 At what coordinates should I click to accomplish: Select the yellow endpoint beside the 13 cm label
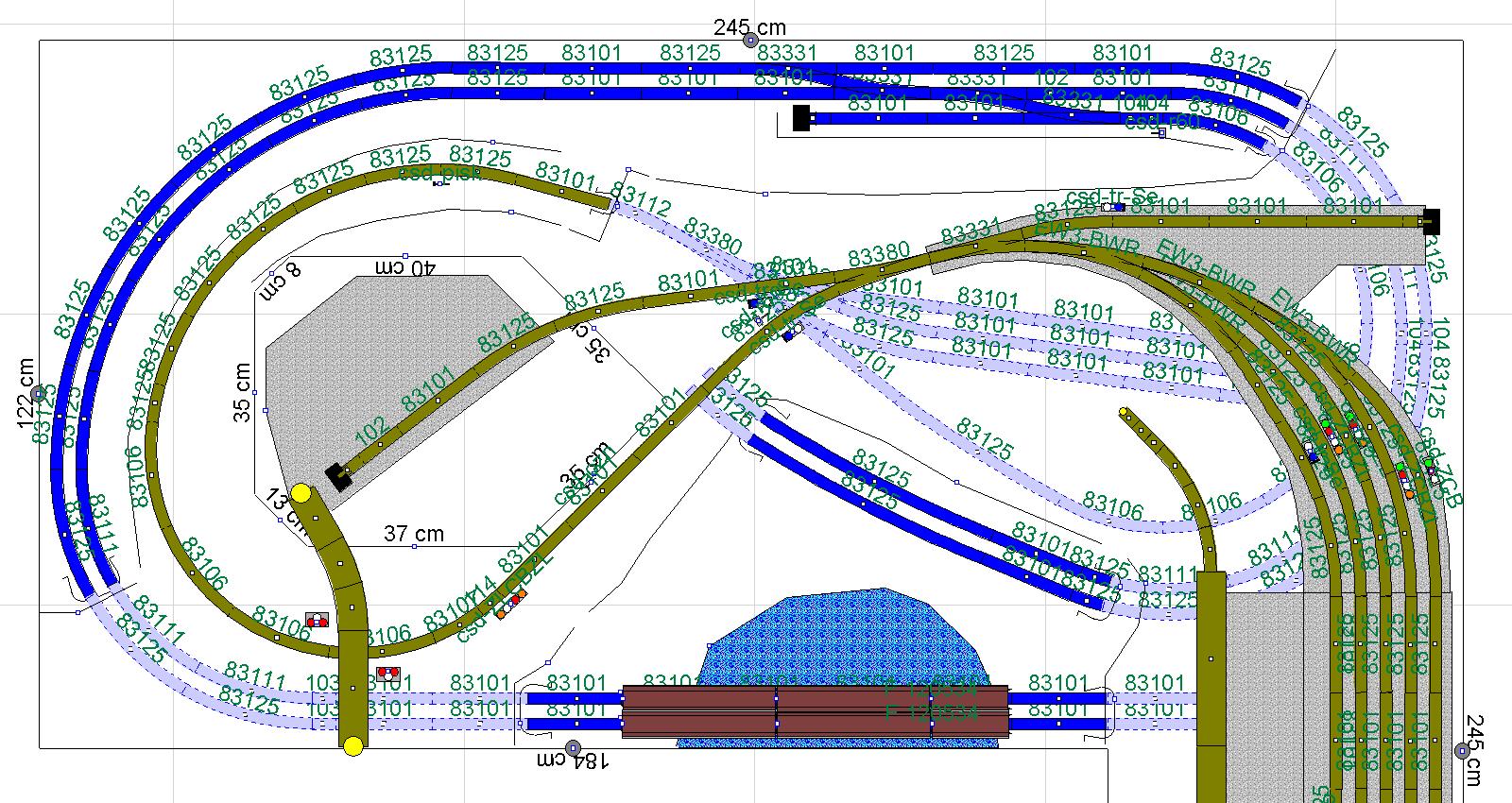click(301, 493)
